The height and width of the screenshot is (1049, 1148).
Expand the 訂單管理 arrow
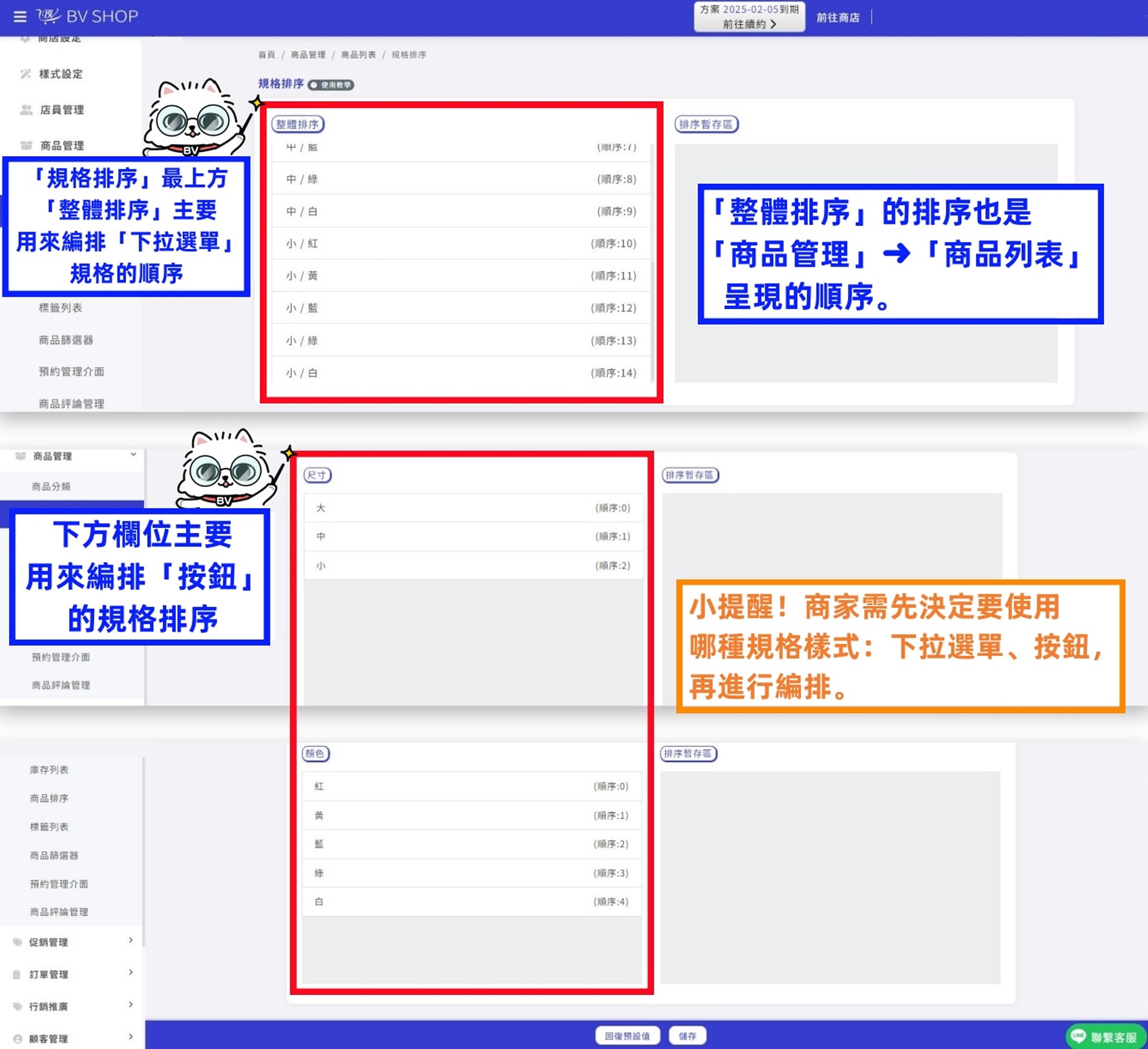pos(131,972)
